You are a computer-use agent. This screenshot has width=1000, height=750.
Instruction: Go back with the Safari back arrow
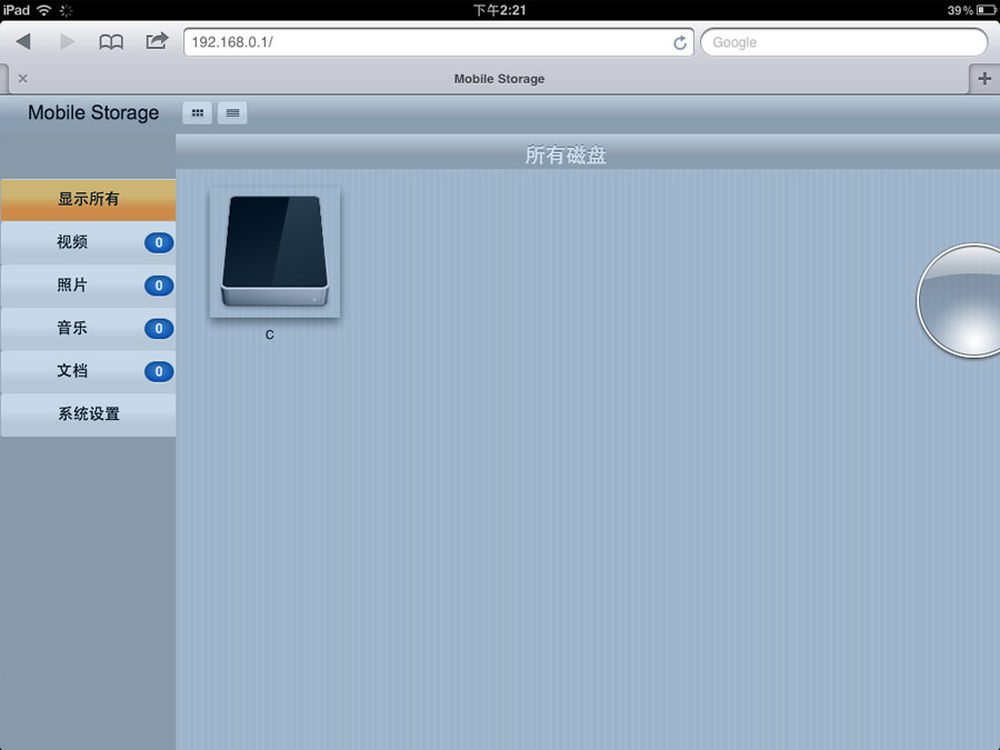tap(24, 42)
